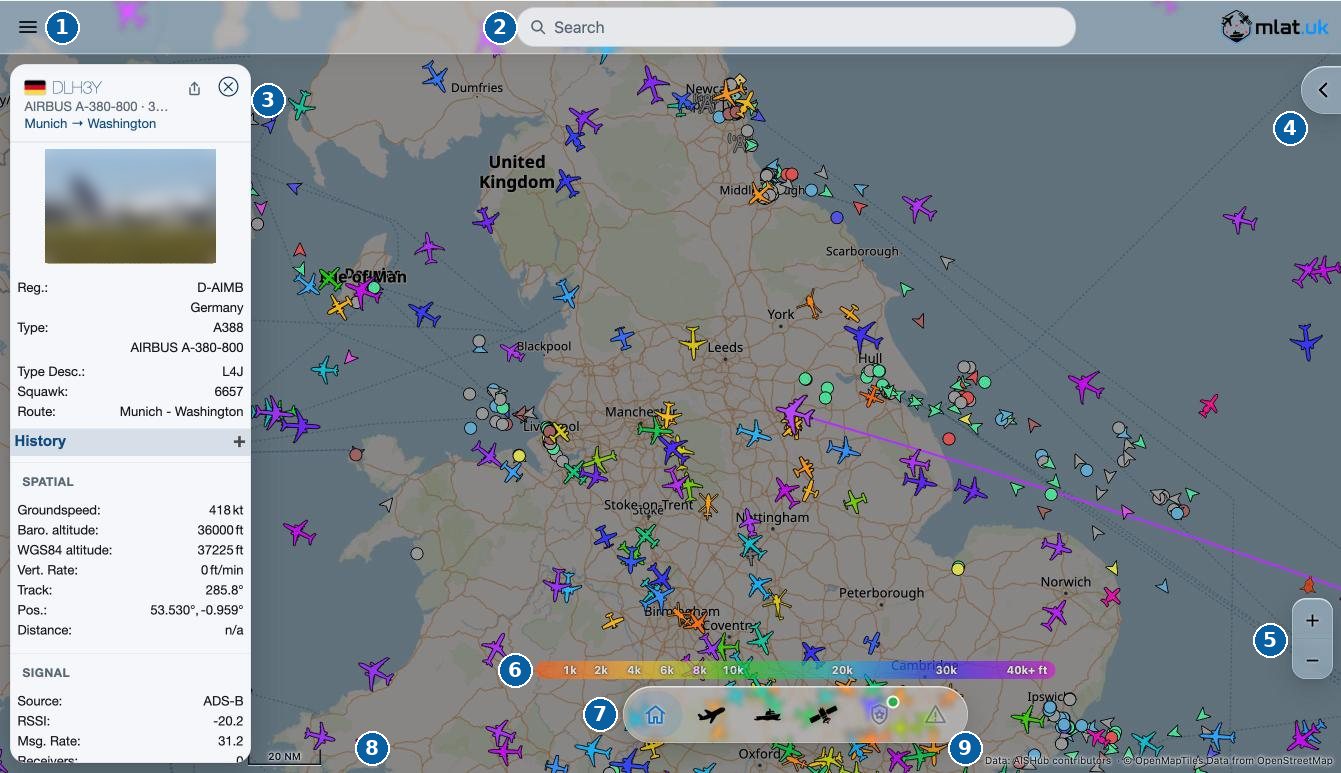Select the blue aircraft left of Dumfries

click(x=434, y=76)
